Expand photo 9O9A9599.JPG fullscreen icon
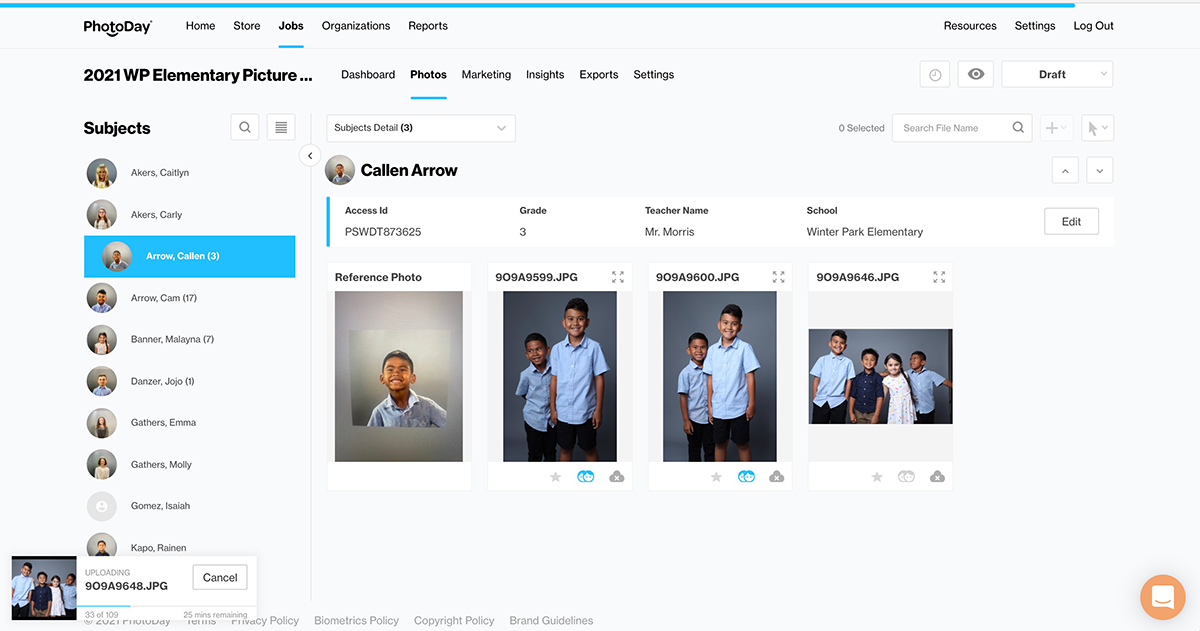 618,277
